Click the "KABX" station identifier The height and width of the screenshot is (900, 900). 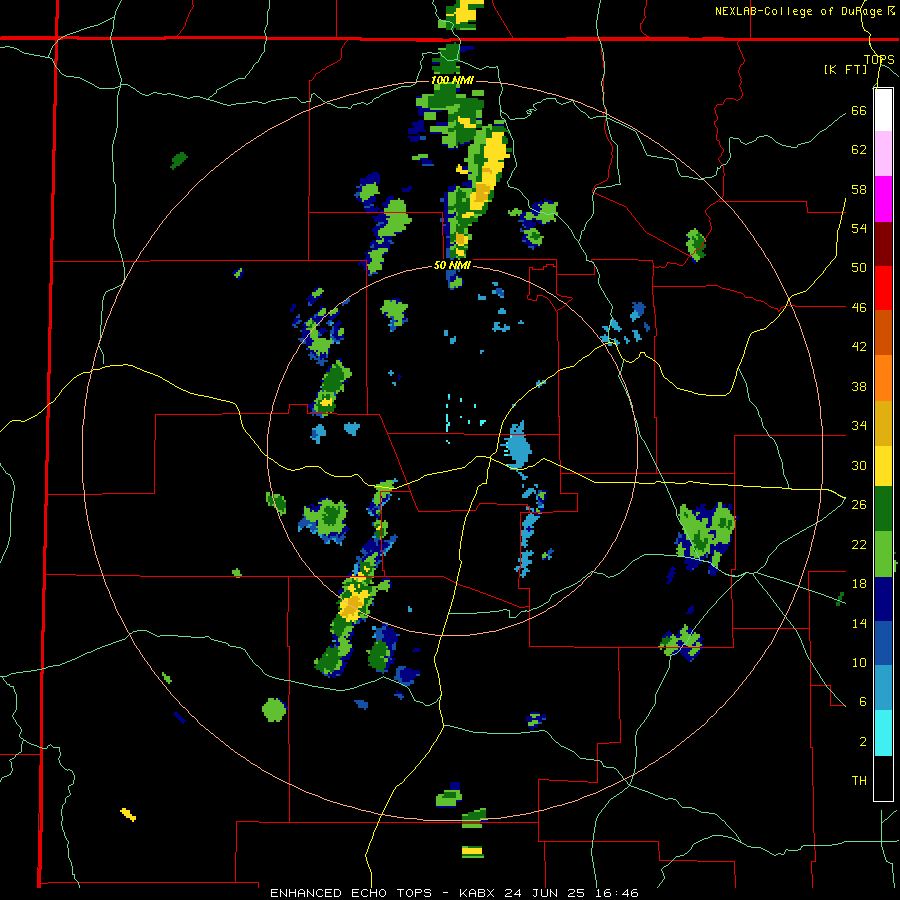tap(479, 893)
